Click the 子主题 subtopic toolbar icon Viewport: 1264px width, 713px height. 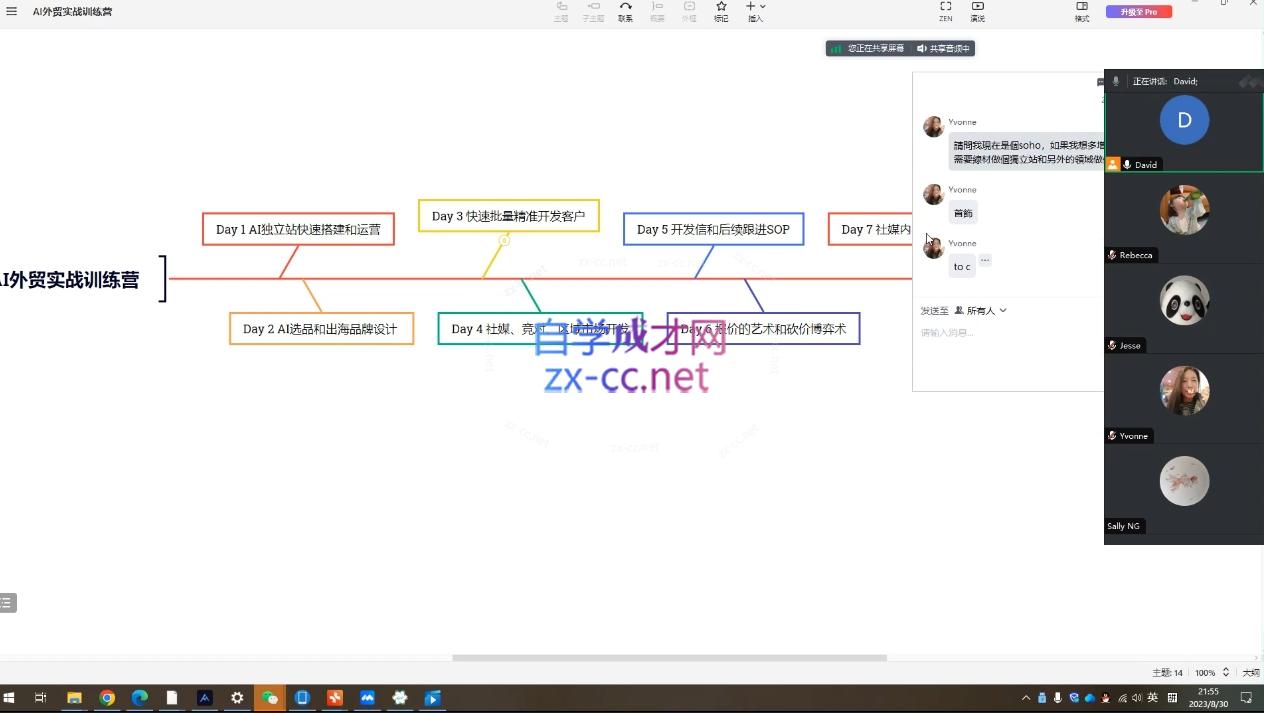pos(593,11)
